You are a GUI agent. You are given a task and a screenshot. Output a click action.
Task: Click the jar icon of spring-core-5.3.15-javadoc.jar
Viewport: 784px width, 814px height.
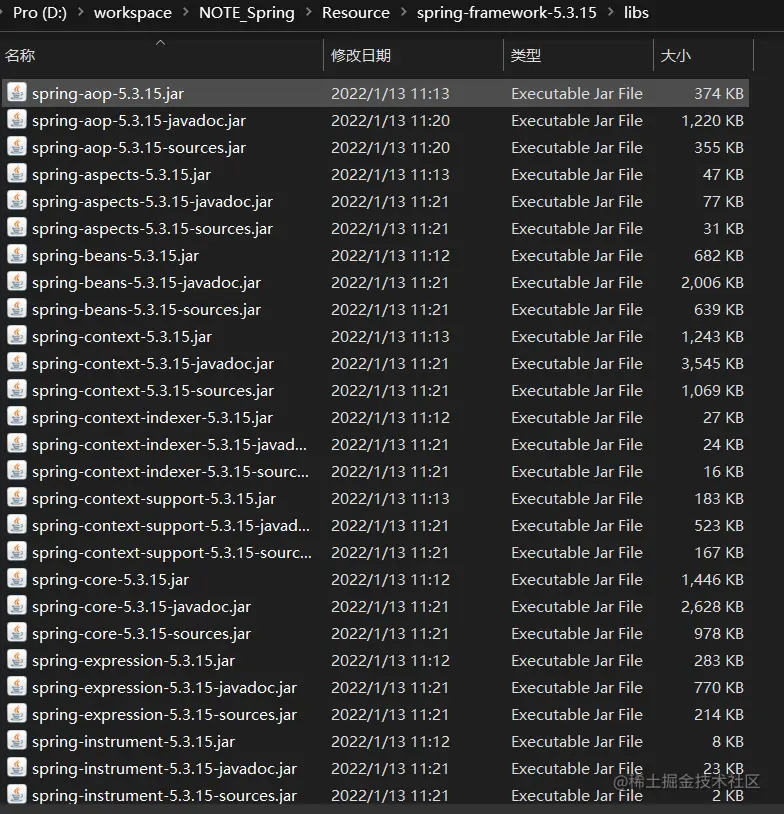click(x=17, y=606)
